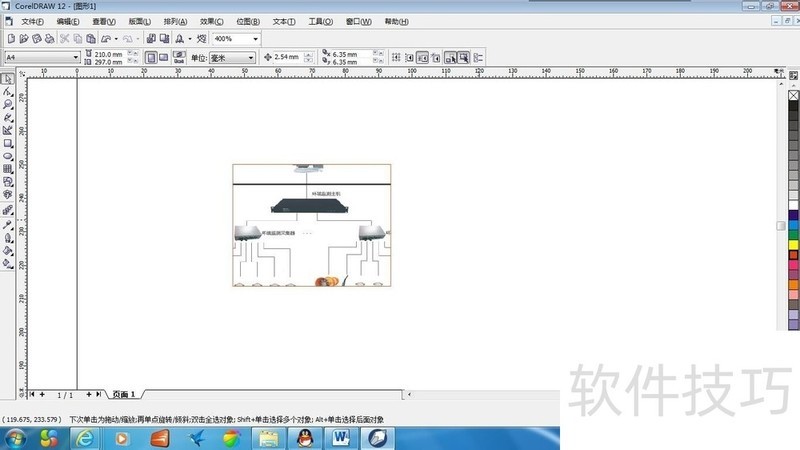
Task: Click the New document icon
Action: pos(10,39)
